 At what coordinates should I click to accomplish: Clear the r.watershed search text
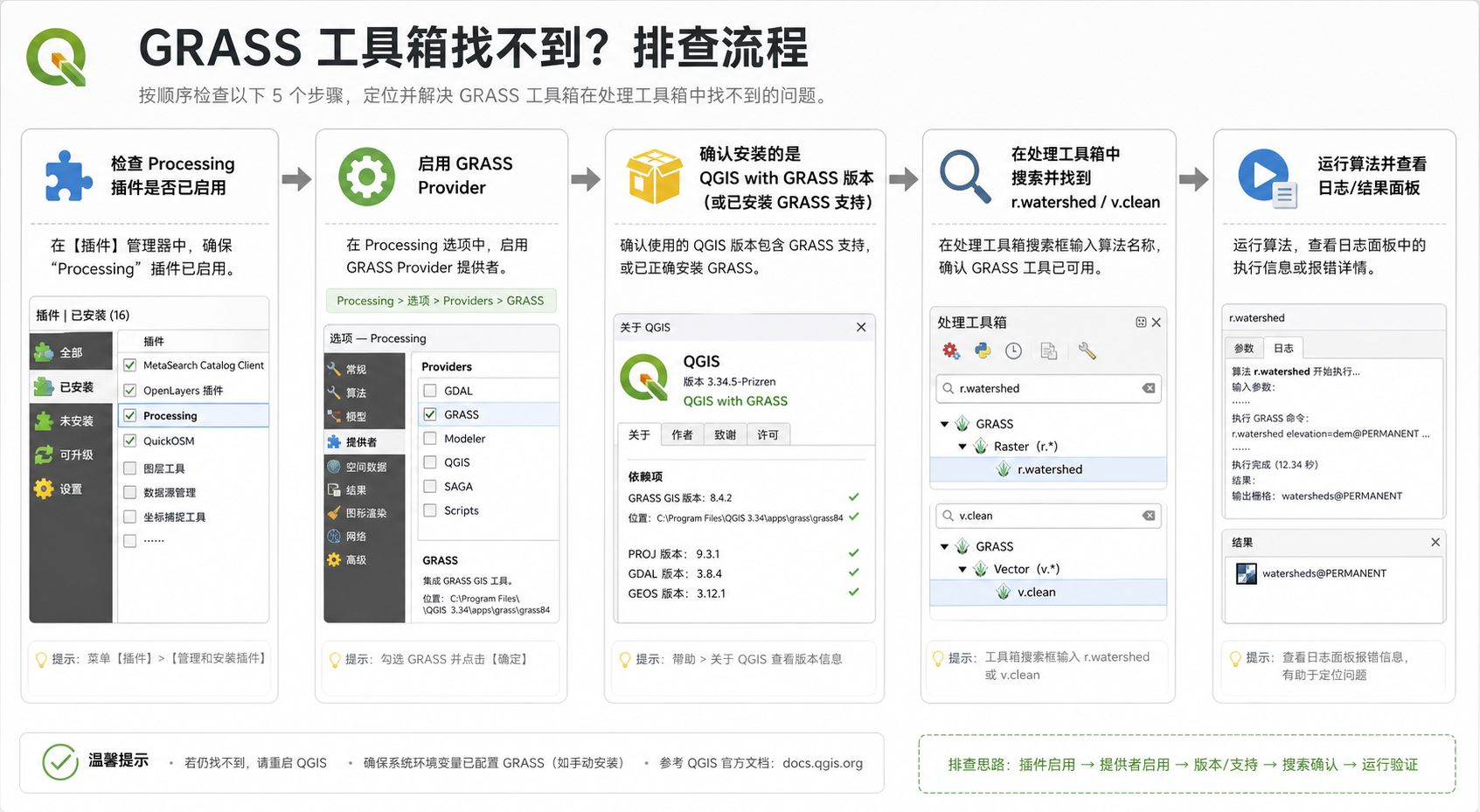click(1149, 388)
